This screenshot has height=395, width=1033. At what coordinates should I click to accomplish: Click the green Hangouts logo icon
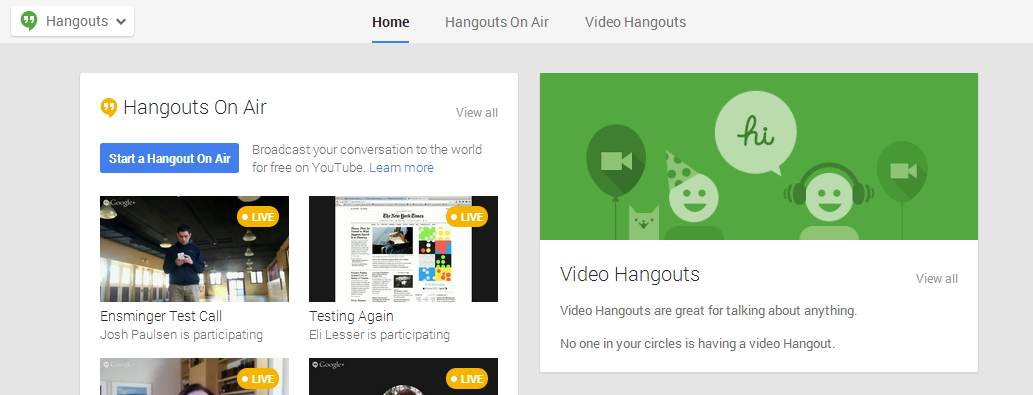29,21
